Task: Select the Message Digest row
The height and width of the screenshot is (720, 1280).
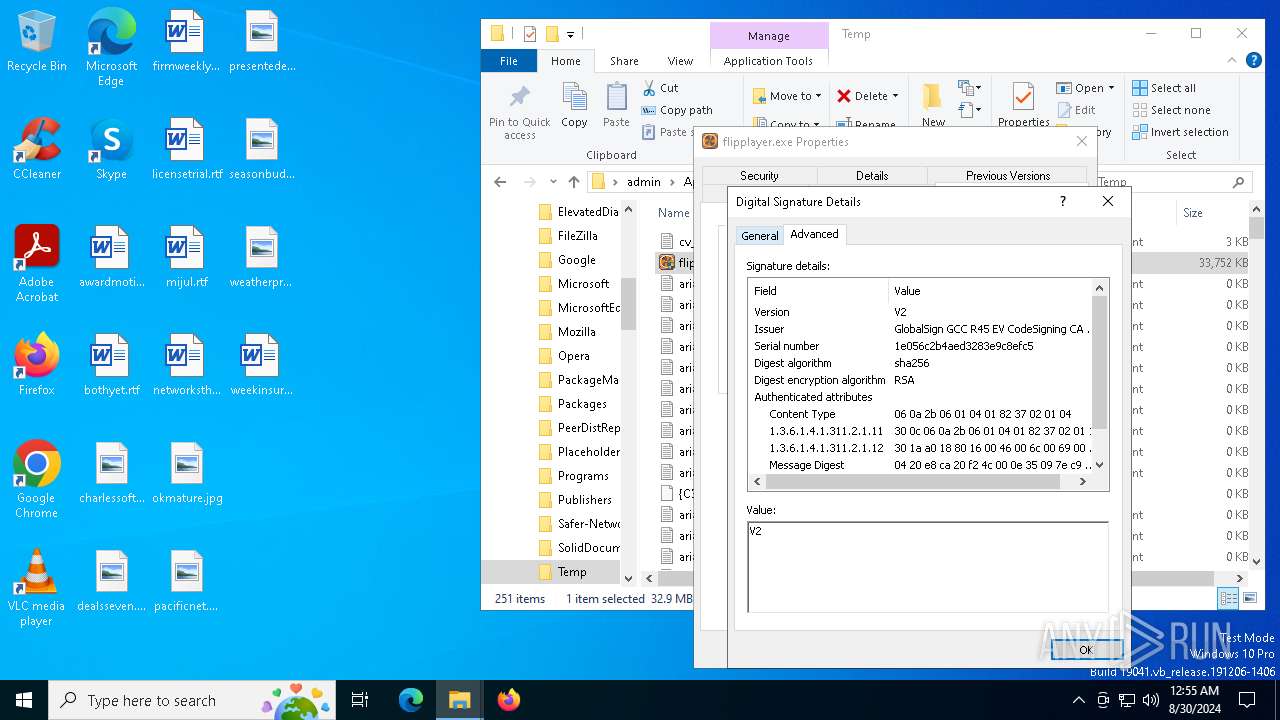Action: pos(921,465)
